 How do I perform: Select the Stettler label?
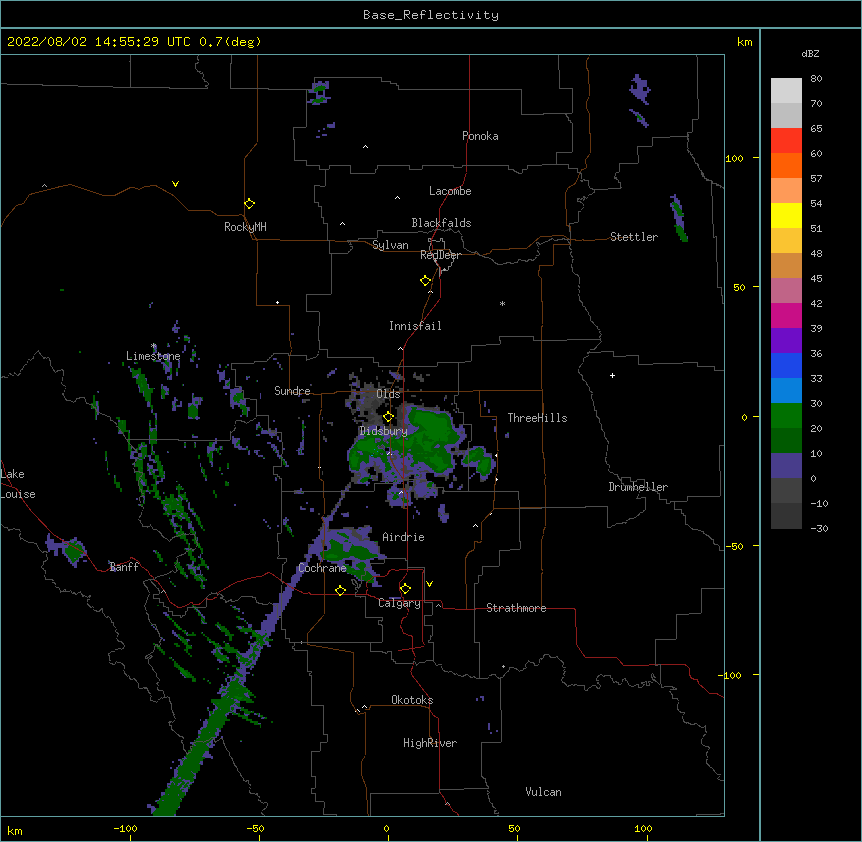click(633, 237)
